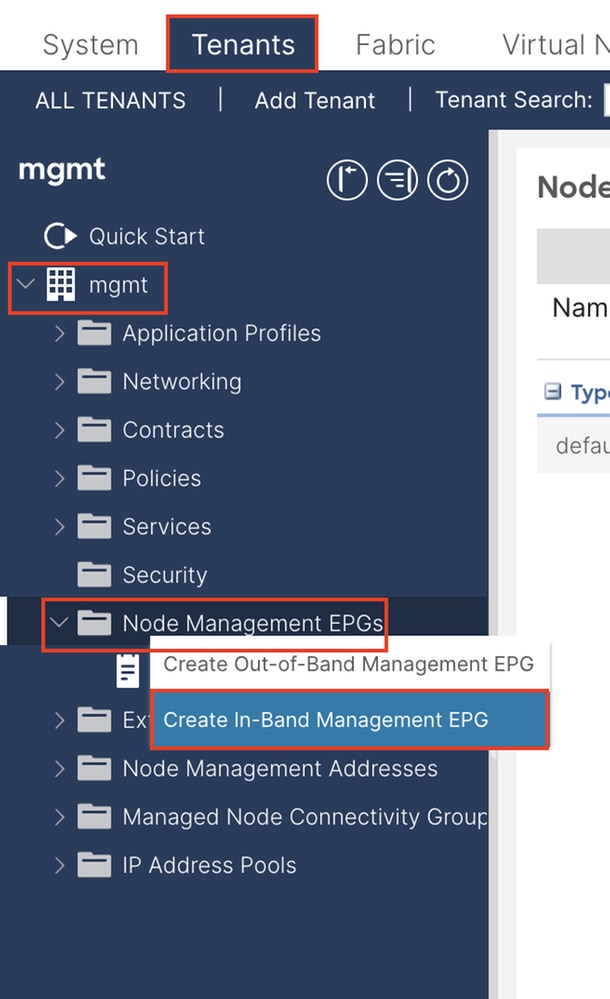The height and width of the screenshot is (999, 610).
Task: Click the middle list-style icon in header
Action: click(x=398, y=181)
